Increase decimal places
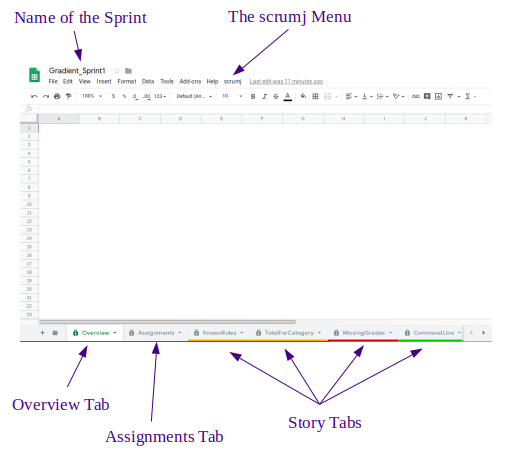518x451 pixels. pos(146,96)
